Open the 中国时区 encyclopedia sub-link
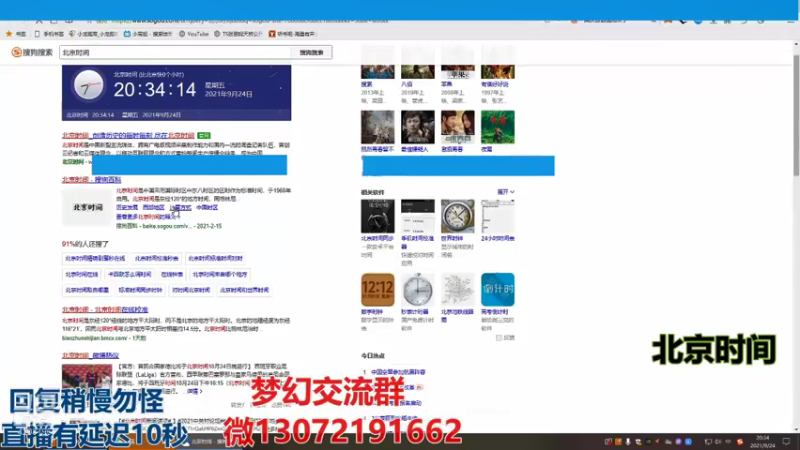Viewport: 800px width, 450px height. click(x=207, y=208)
